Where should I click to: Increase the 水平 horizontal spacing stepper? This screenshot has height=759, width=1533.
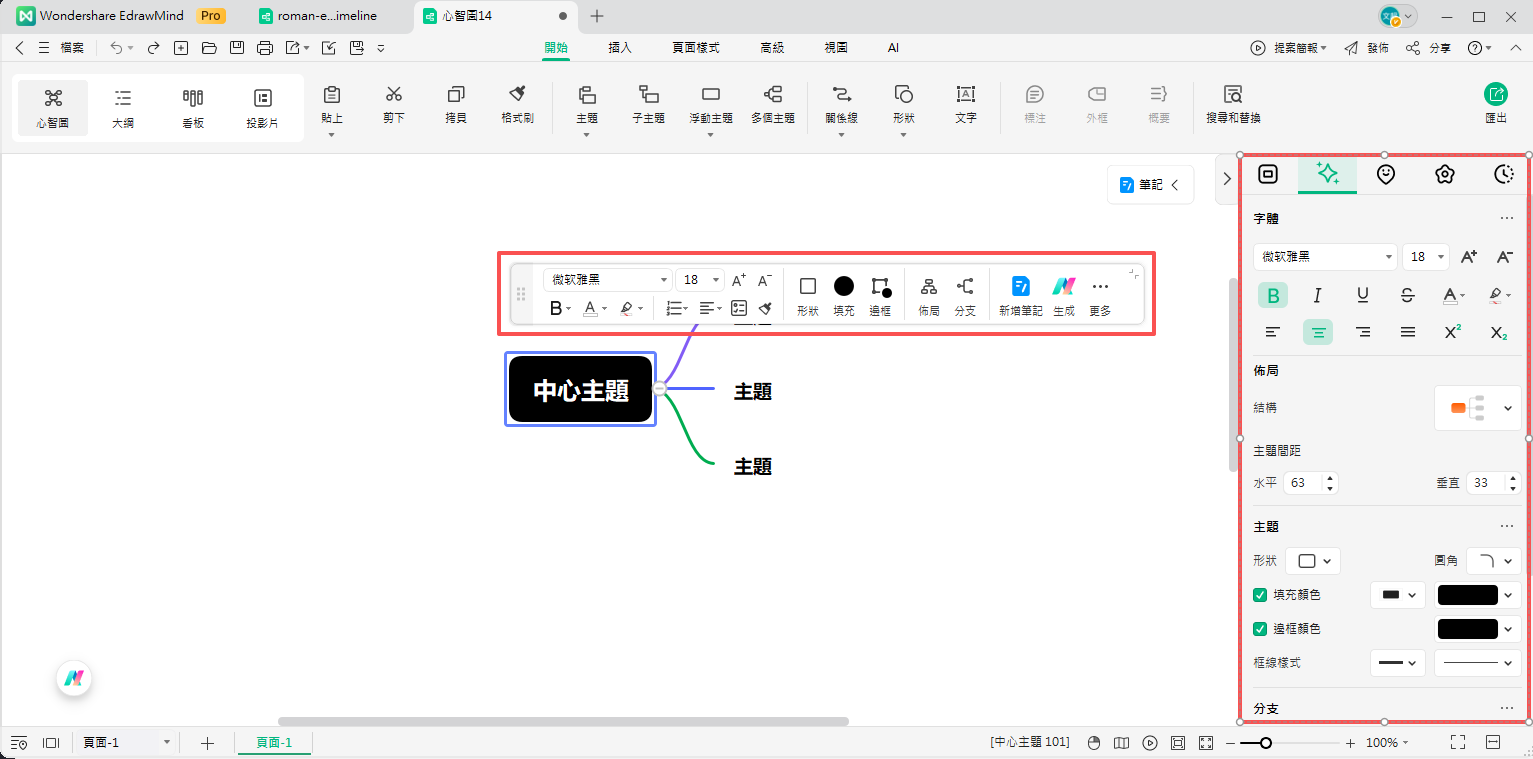pos(1330,478)
